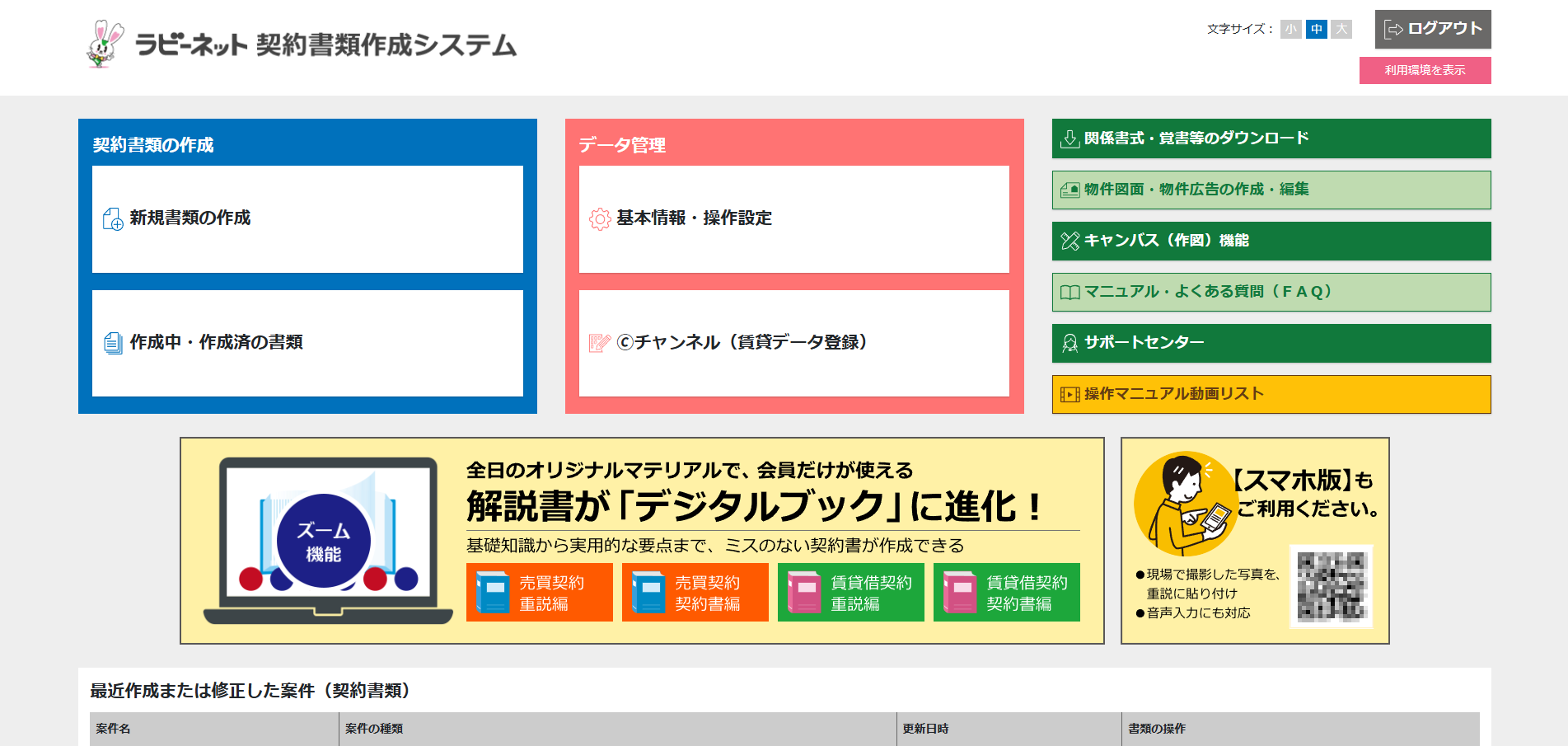Viewport: 1568px width, 746px height.
Task: Set text size to large (大)
Action: (1341, 29)
